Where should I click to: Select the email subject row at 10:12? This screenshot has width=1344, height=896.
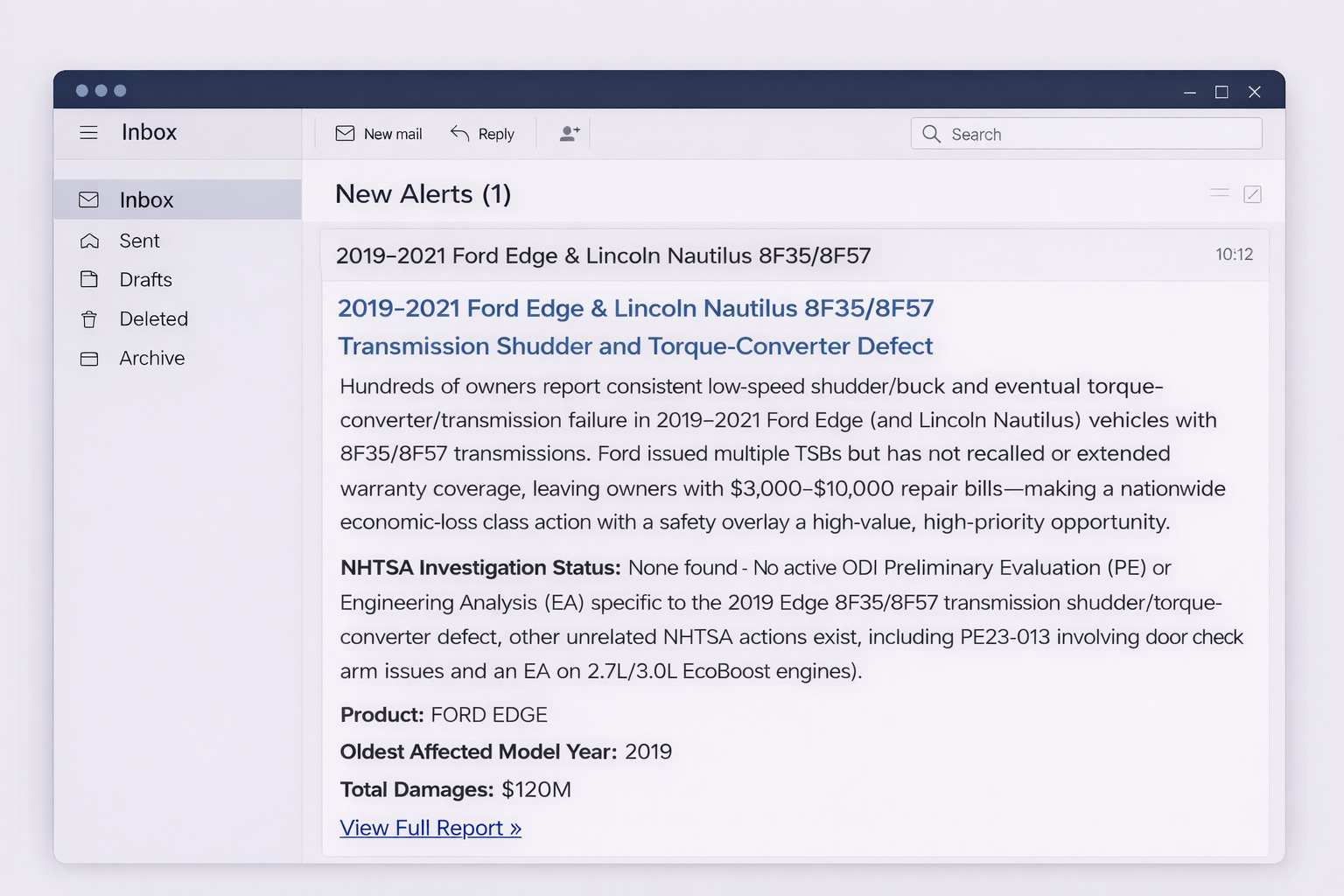click(x=794, y=255)
